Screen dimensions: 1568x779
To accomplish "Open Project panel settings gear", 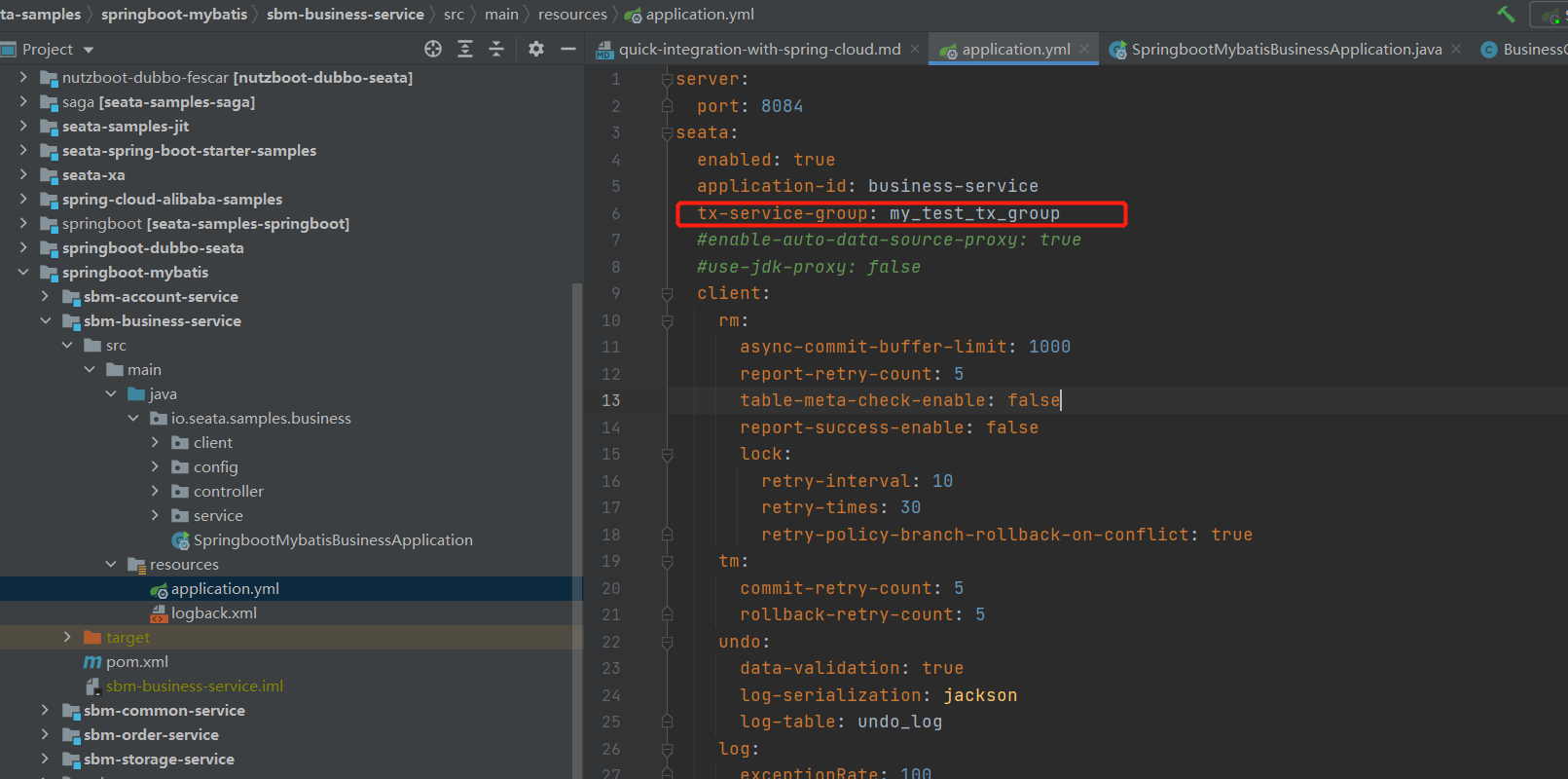I will 536,49.
